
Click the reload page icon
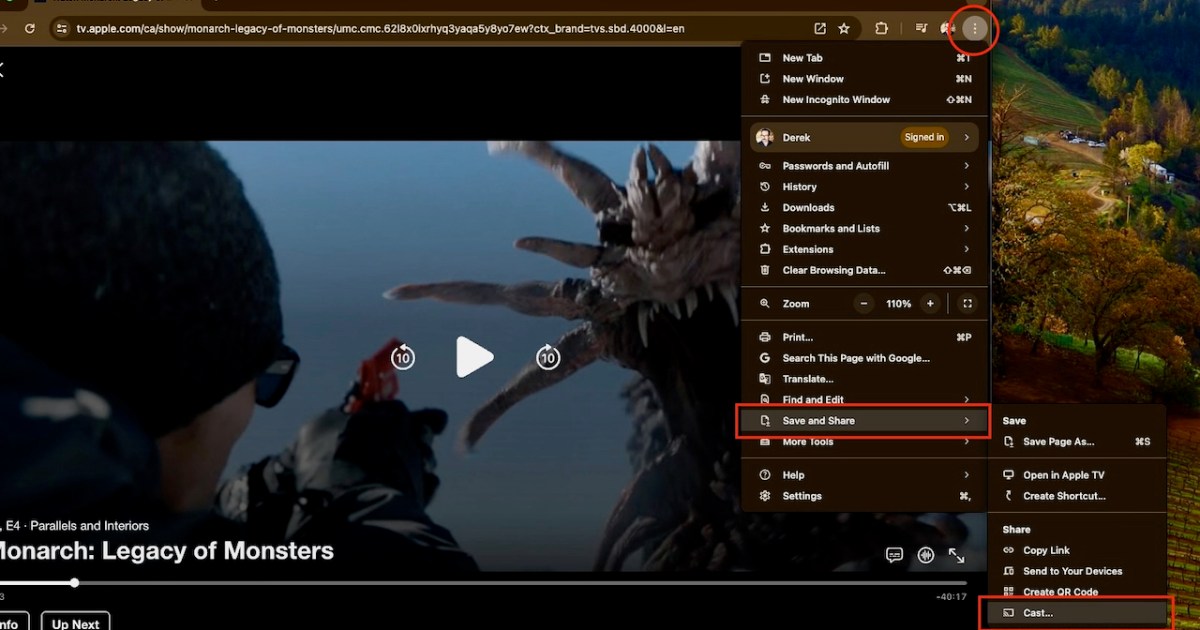click(x=30, y=29)
